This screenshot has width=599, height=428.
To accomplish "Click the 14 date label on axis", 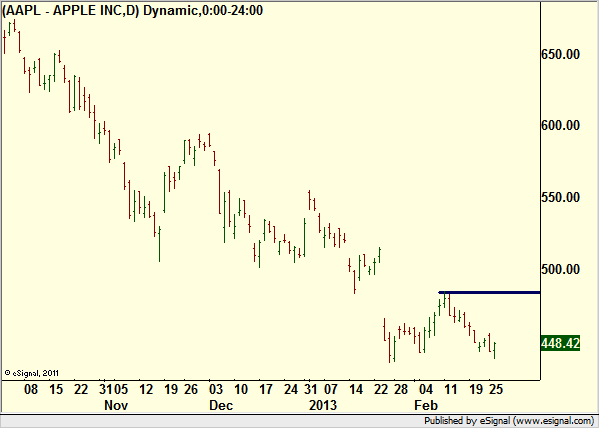I will point(356,389).
